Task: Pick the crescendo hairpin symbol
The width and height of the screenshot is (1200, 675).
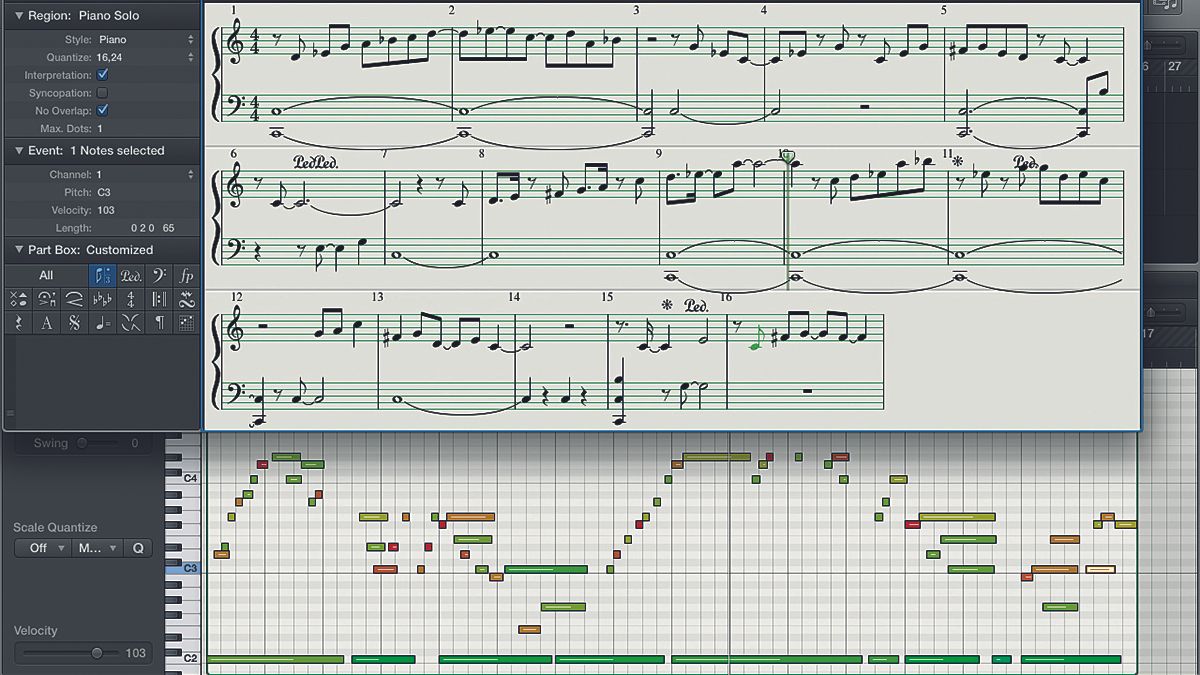Action: tap(72, 298)
